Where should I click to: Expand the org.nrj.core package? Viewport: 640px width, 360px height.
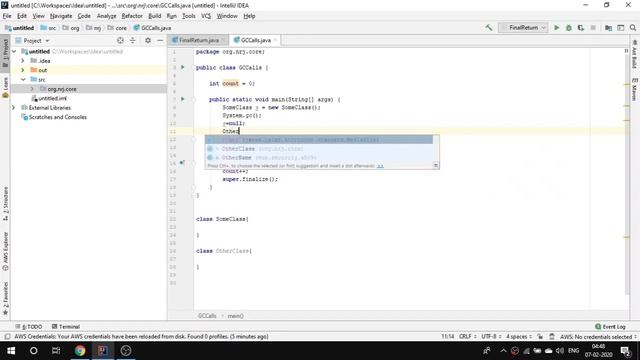point(32,89)
